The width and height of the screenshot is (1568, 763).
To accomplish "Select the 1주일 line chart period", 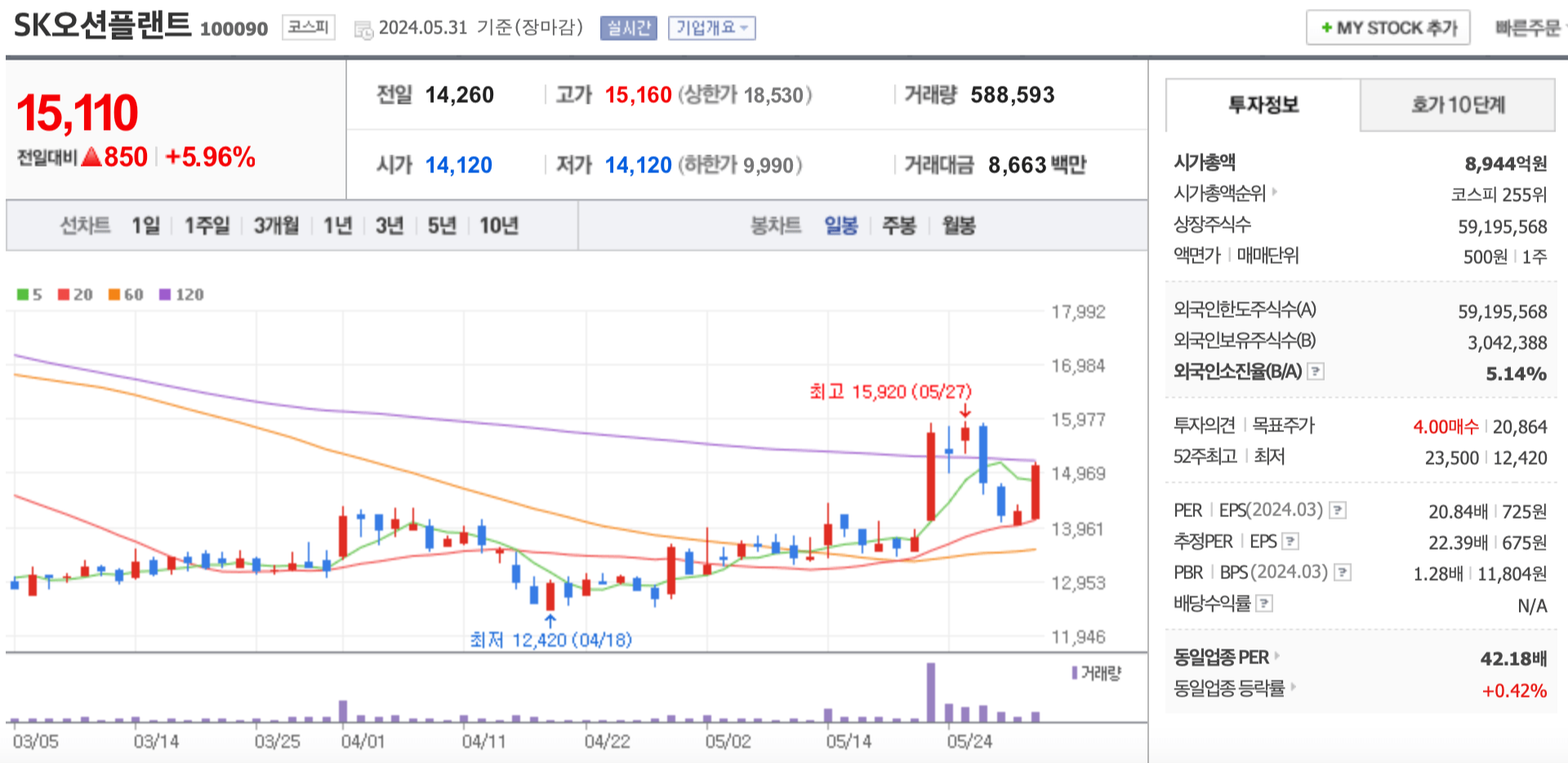I will [x=207, y=225].
